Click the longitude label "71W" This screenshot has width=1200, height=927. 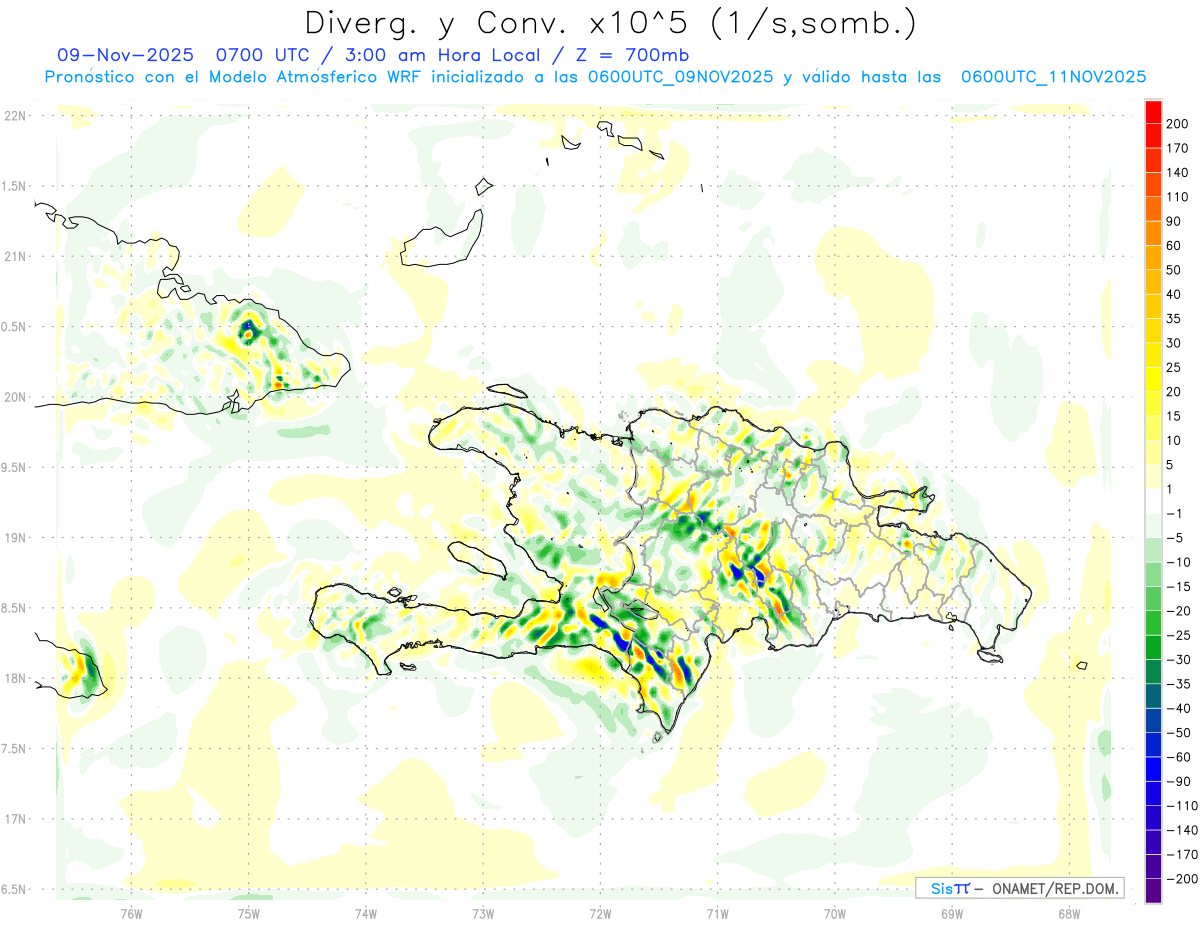[717, 914]
